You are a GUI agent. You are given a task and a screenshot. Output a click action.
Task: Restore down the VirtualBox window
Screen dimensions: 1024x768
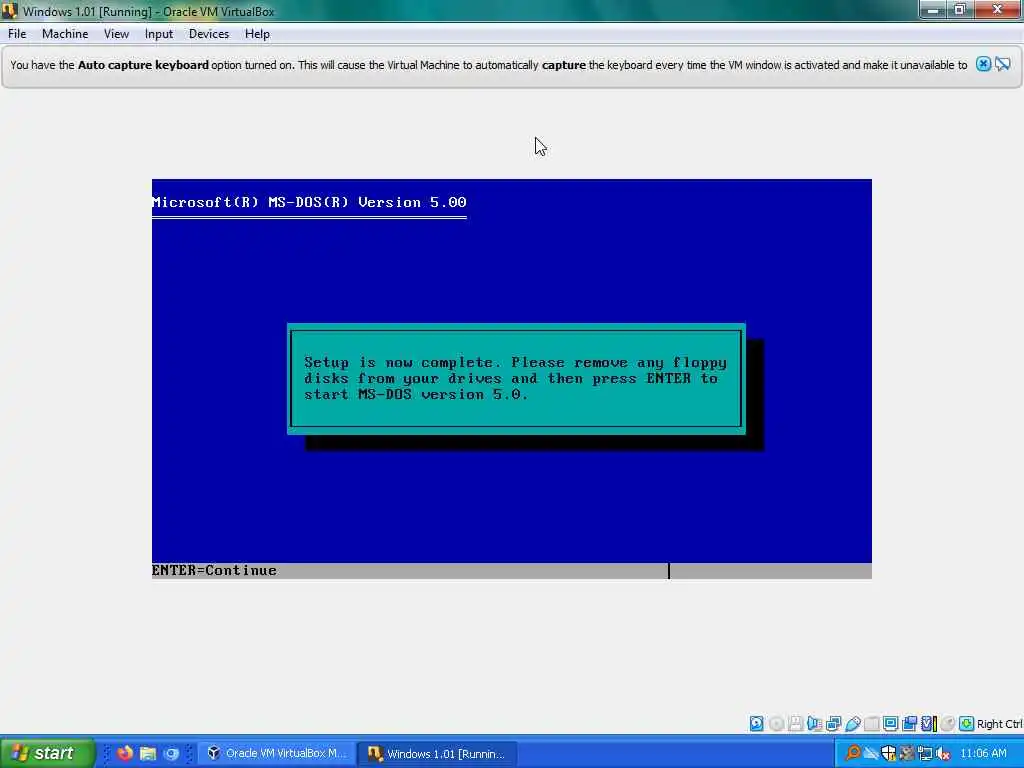(959, 10)
